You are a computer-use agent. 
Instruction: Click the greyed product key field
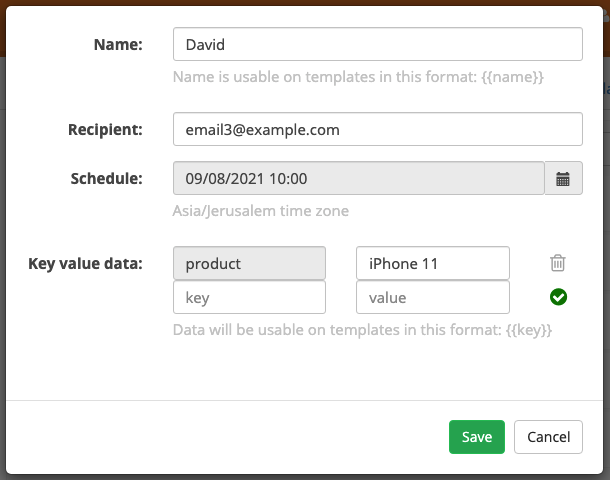249,263
